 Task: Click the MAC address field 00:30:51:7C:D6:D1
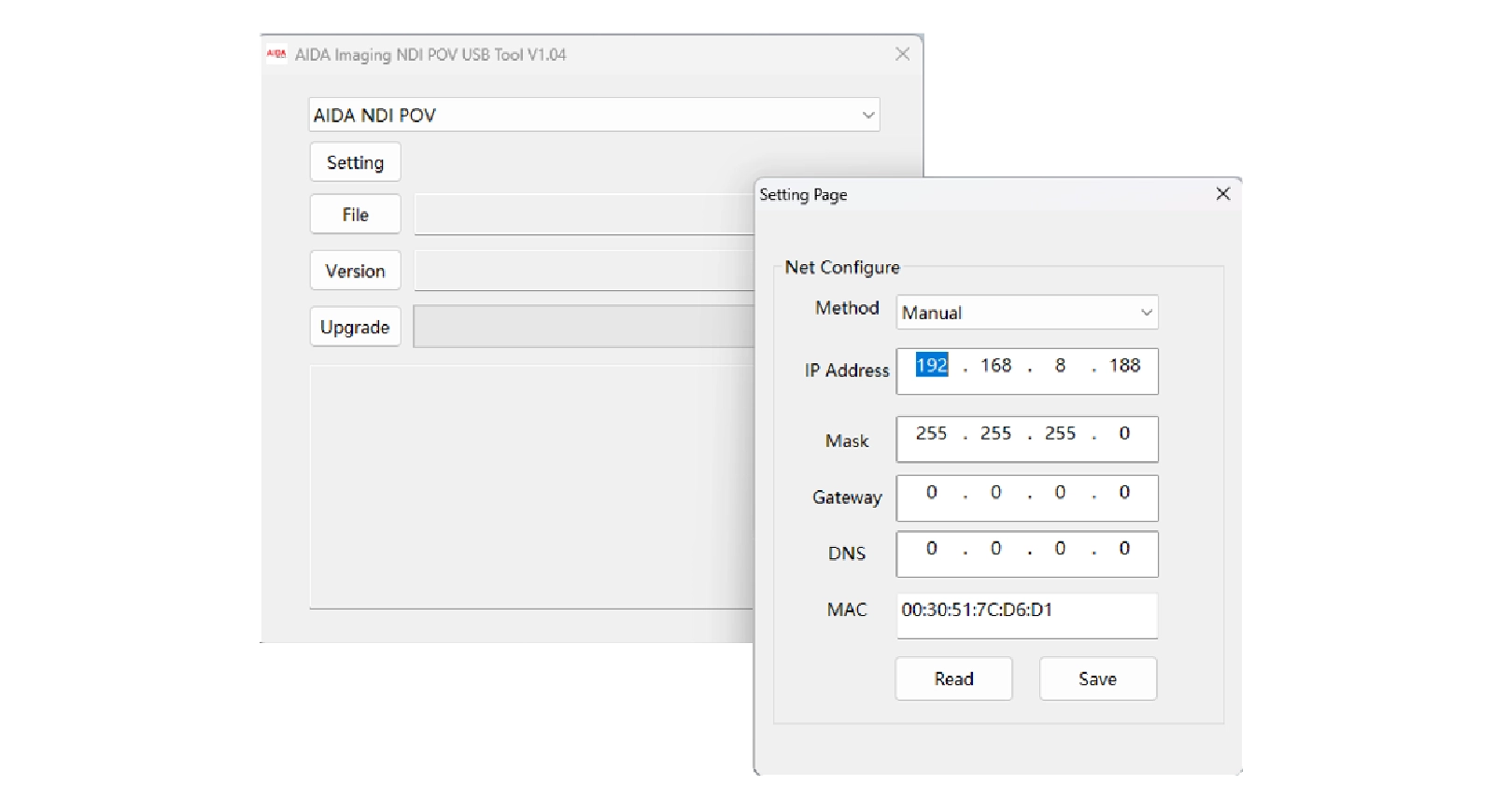(1027, 616)
